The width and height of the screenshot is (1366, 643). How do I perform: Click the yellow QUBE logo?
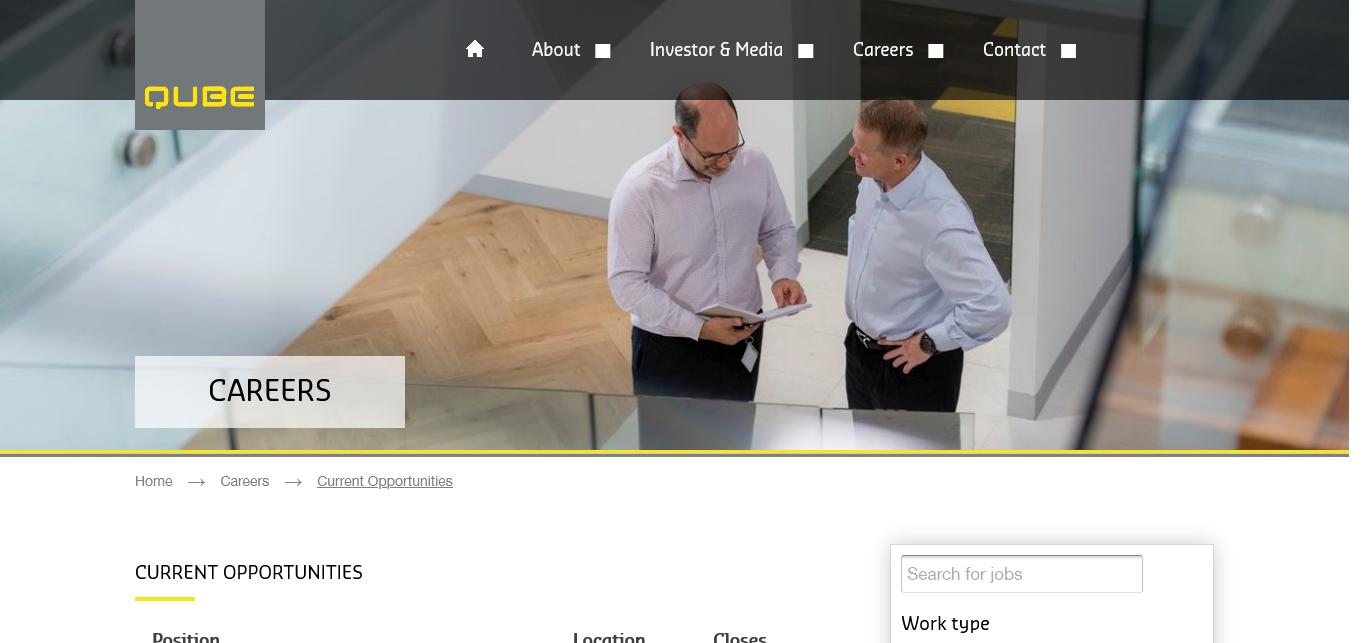200,97
